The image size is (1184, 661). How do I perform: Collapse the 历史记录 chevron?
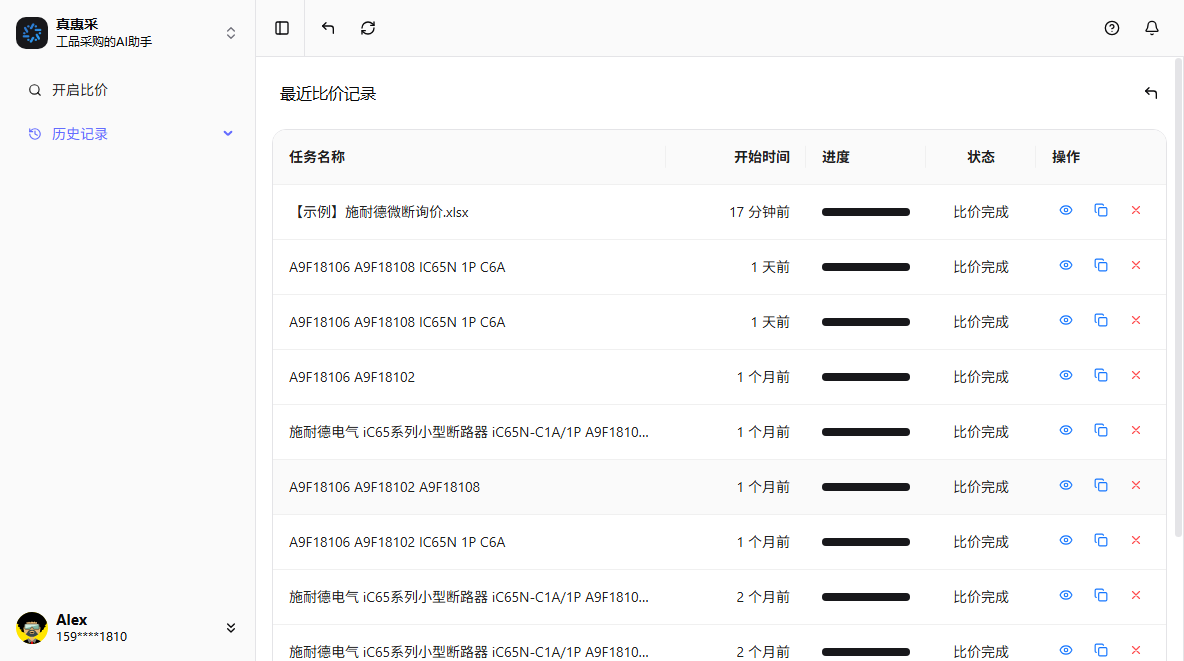(228, 133)
